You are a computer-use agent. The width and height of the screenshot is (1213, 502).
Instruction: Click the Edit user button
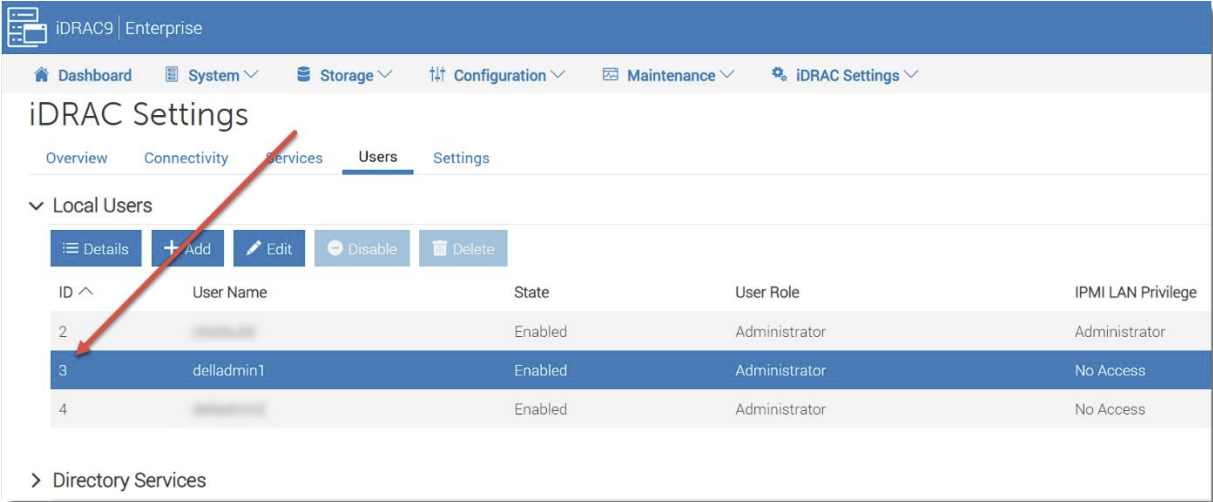point(269,249)
